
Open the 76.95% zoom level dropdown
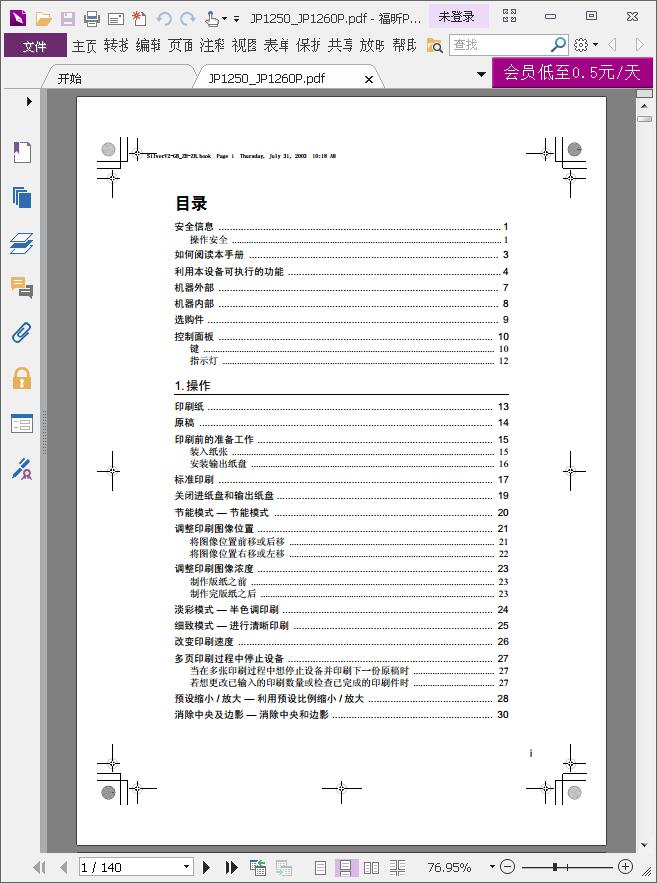492,867
